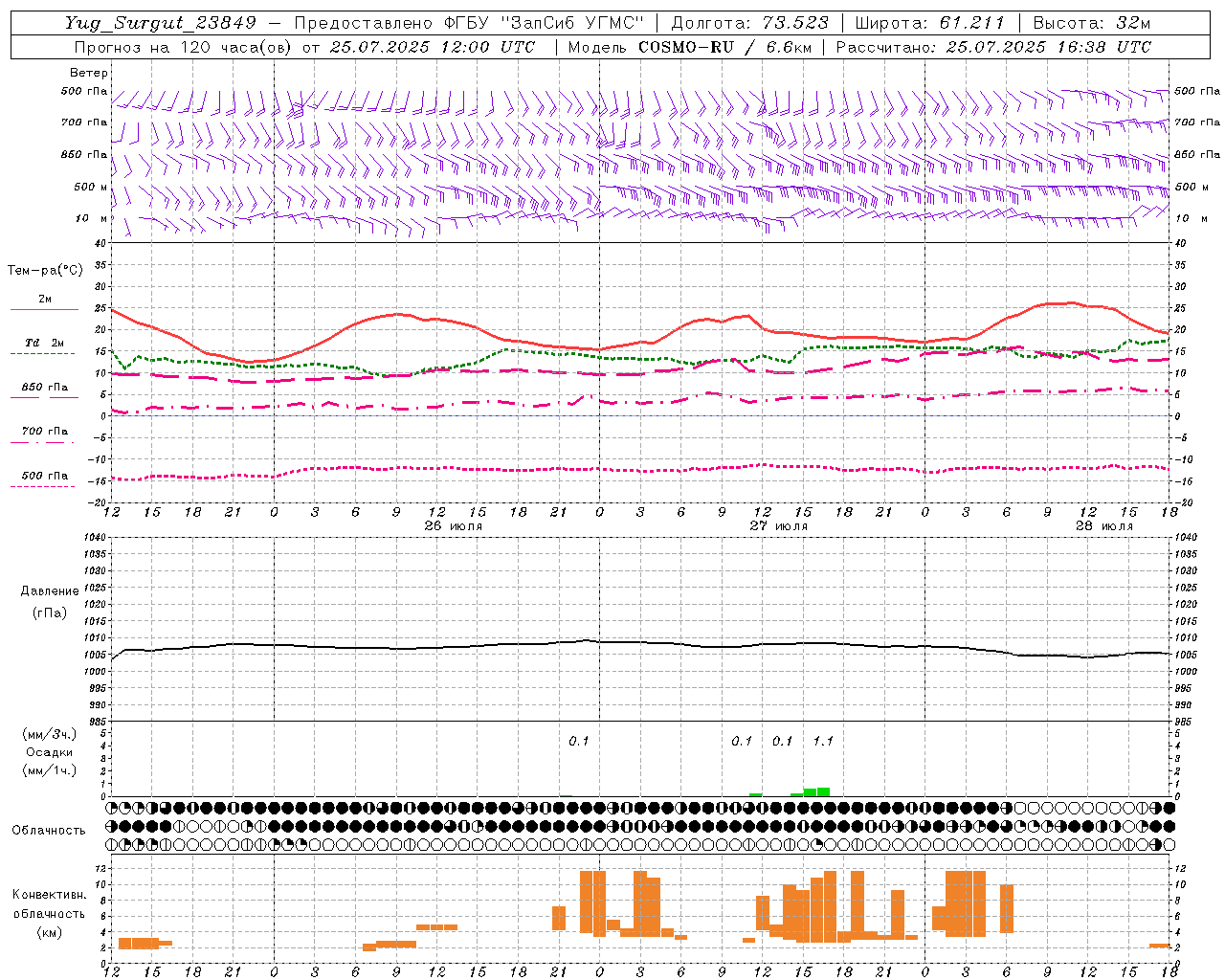This screenshot has height=980, width=1225.
Task: Click the Конвективн. convective cloud label
Action: coord(50,895)
